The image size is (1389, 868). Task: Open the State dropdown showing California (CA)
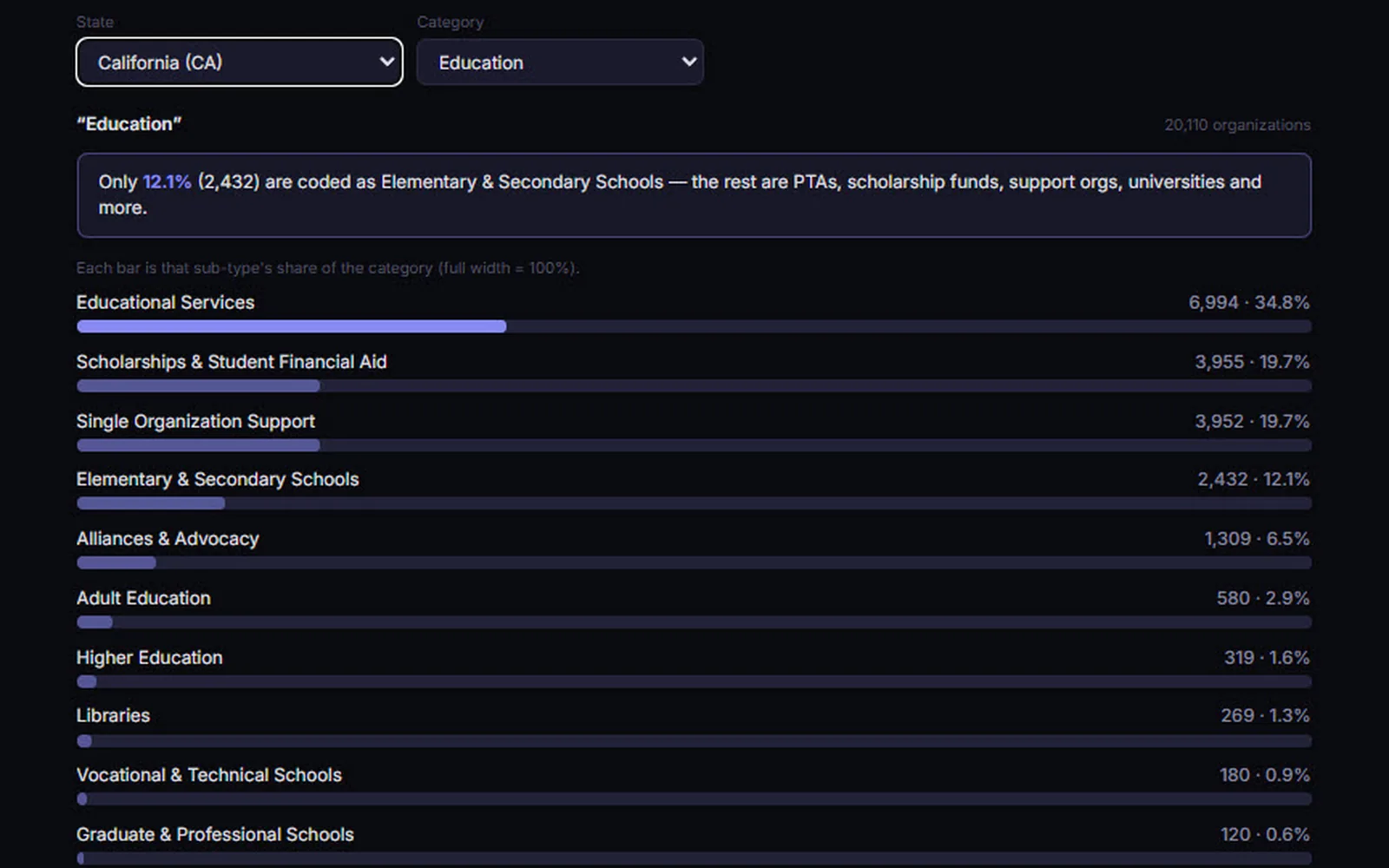pos(239,62)
